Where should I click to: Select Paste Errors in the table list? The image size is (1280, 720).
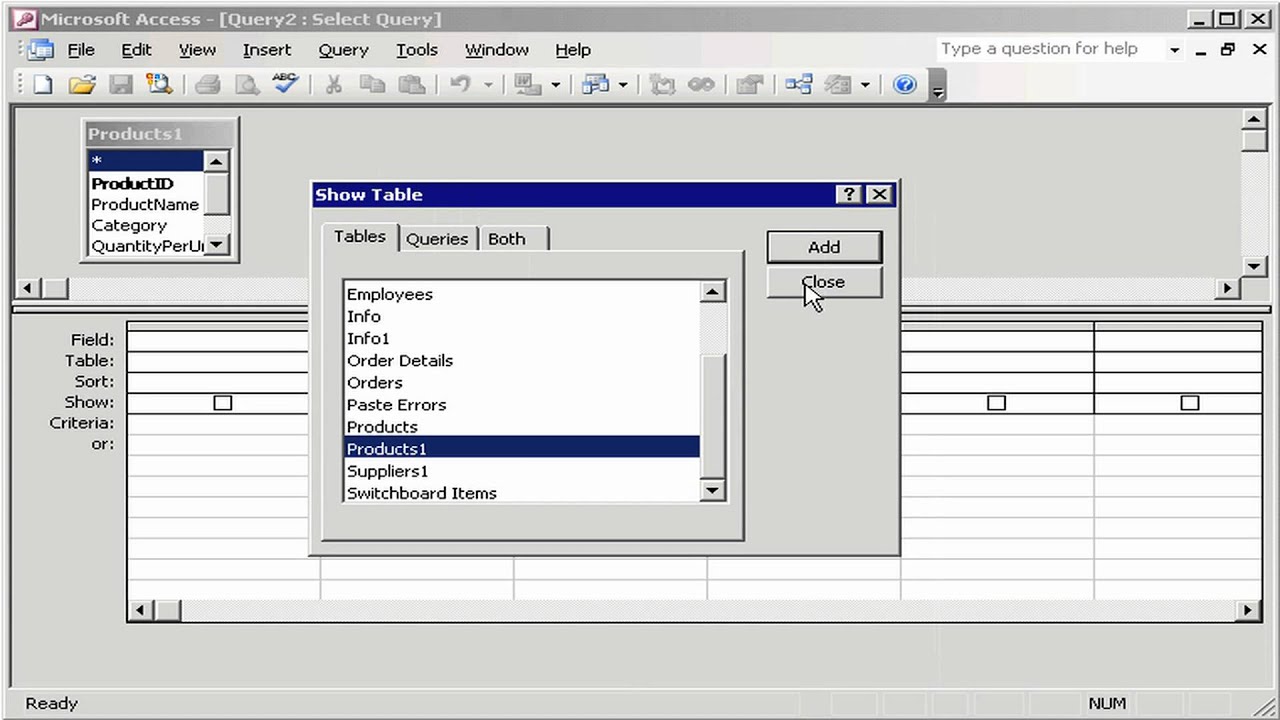click(x=521, y=404)
